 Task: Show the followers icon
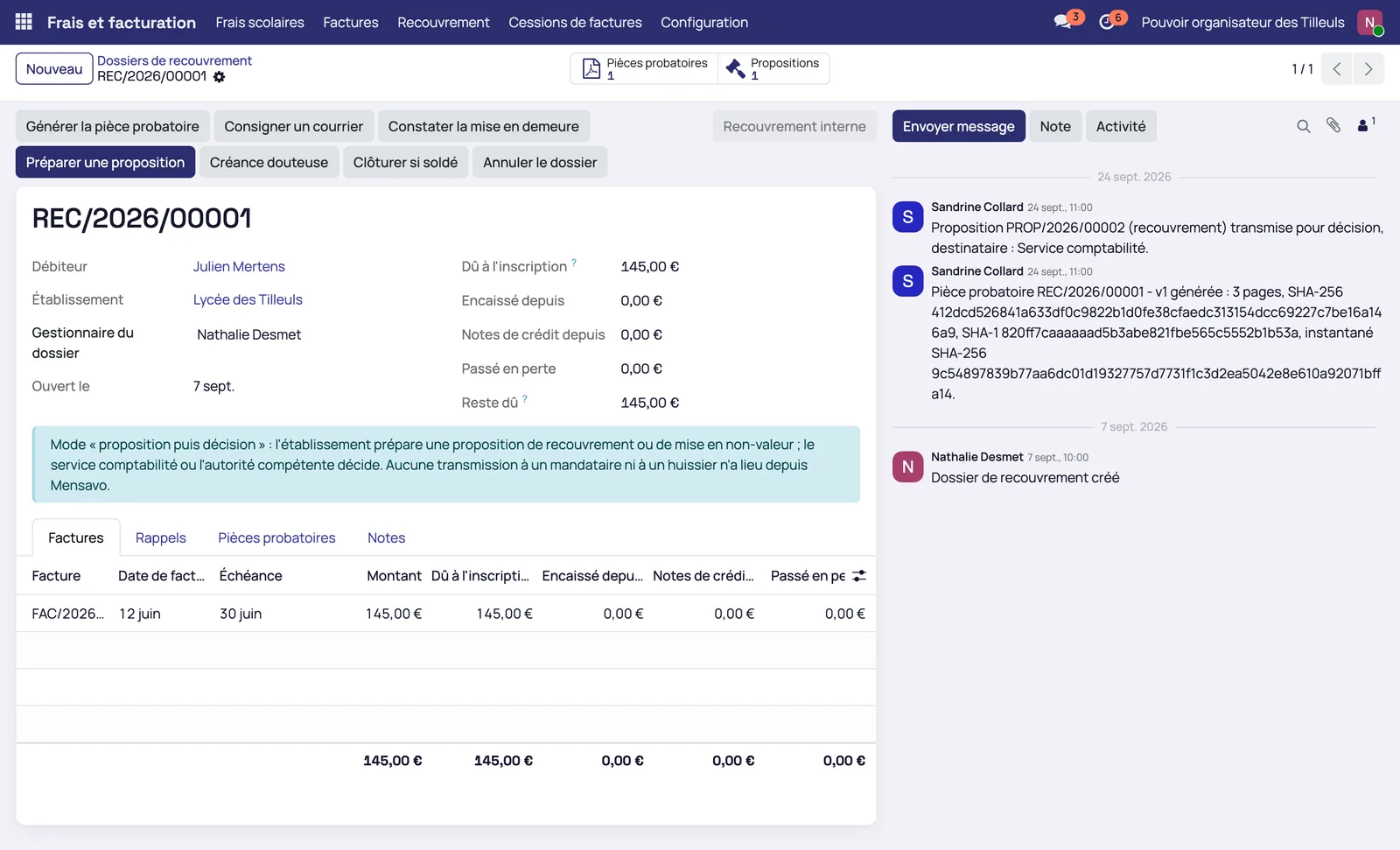[1365, 125]
